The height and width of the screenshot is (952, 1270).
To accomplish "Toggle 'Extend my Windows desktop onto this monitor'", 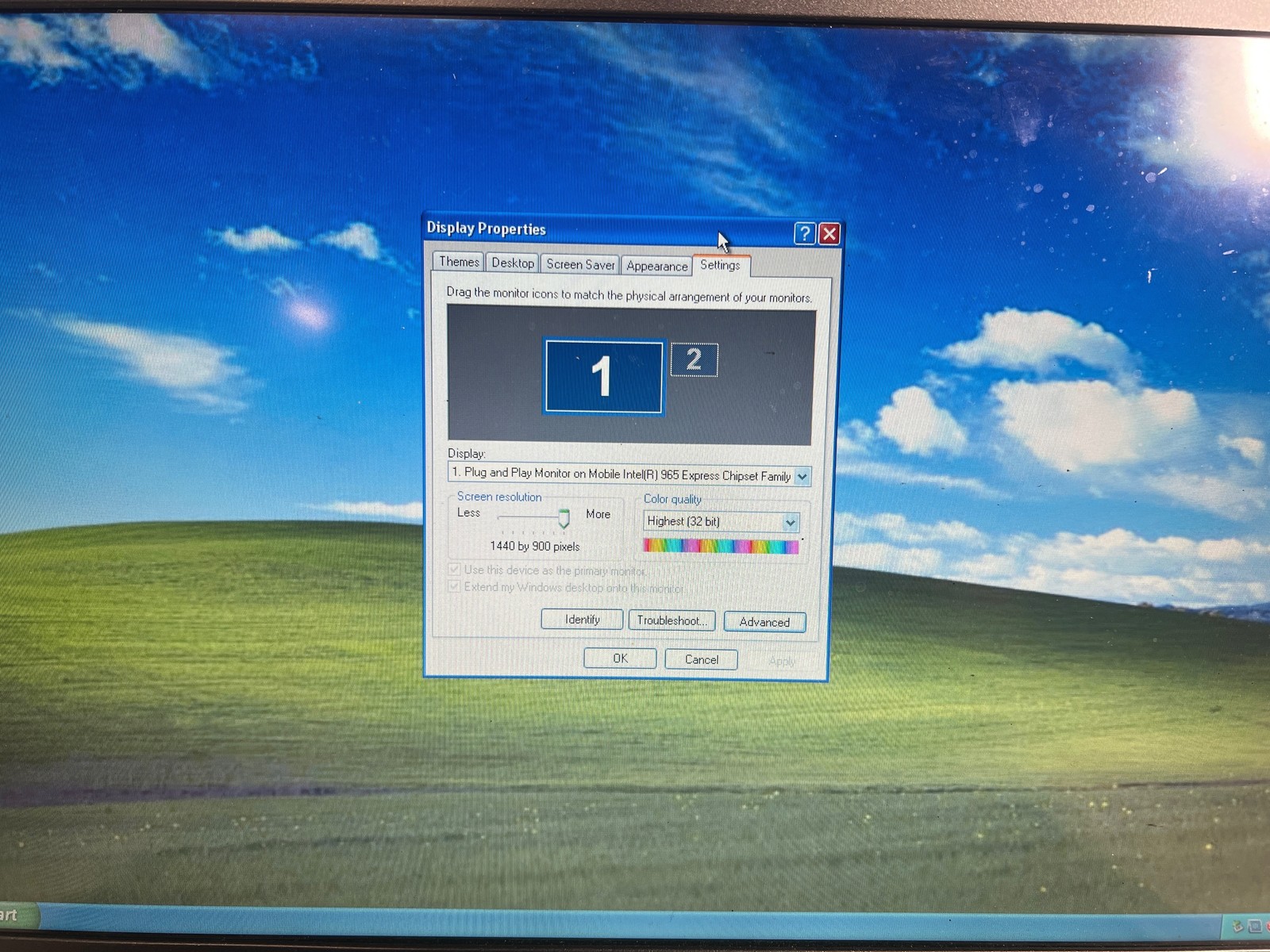I will click(566, 587).
